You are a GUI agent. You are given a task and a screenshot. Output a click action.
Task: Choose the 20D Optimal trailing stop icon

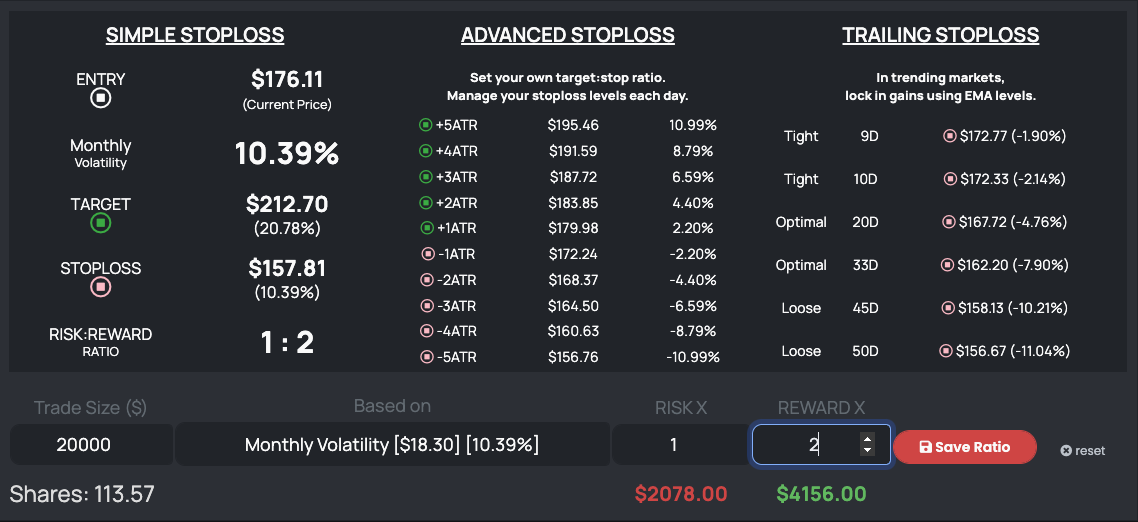(949, 222)
